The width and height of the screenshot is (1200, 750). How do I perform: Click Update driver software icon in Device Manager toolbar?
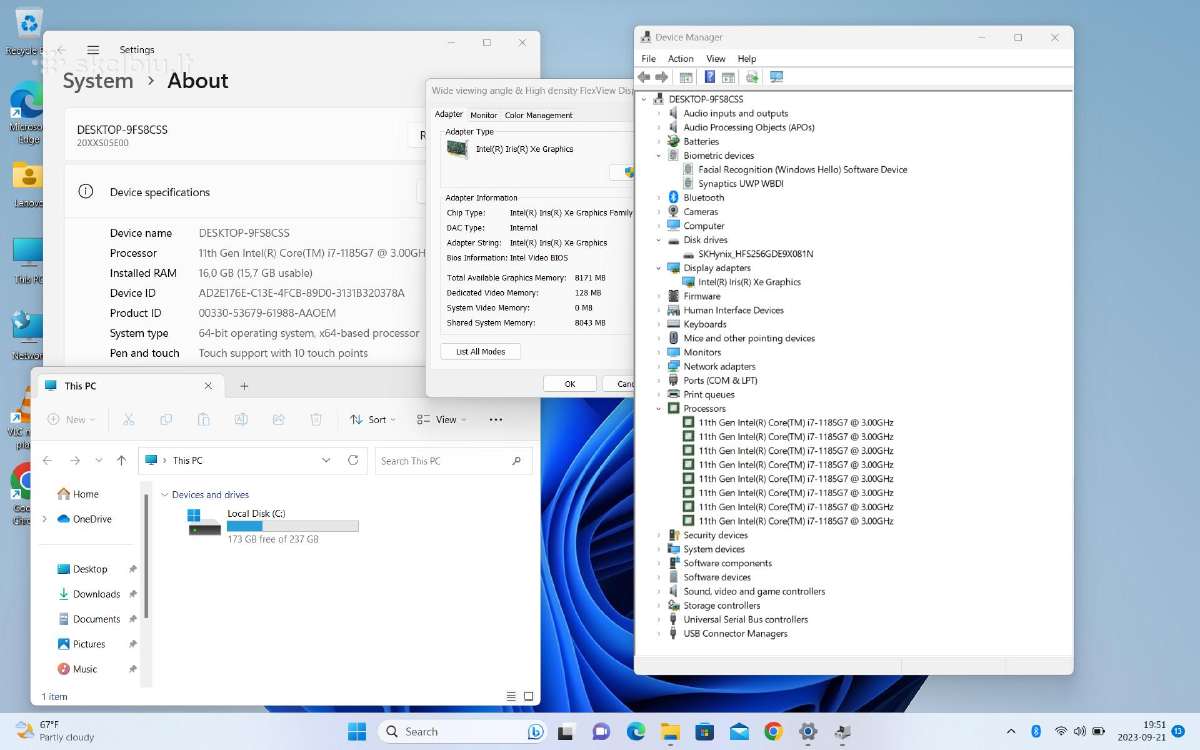point(752,77)
